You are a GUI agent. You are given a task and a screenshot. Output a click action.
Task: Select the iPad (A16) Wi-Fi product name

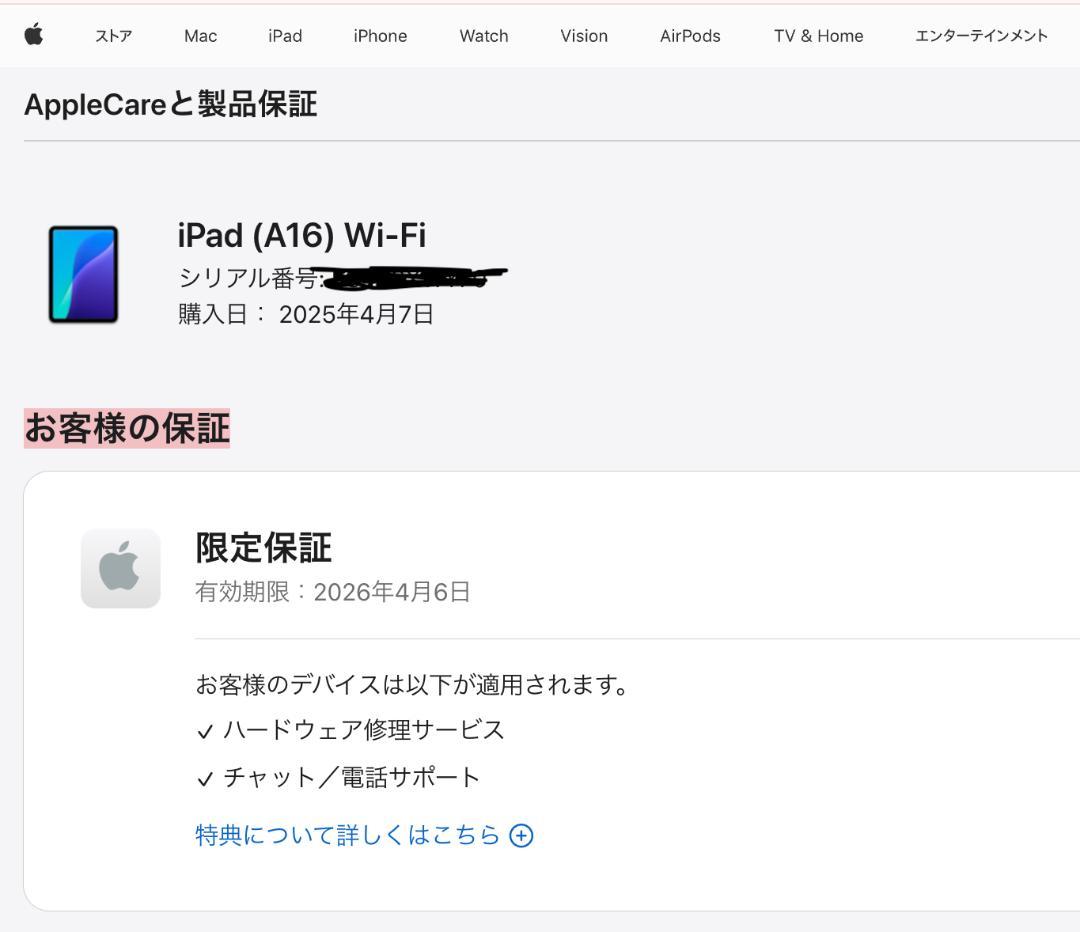coord(302,235)
